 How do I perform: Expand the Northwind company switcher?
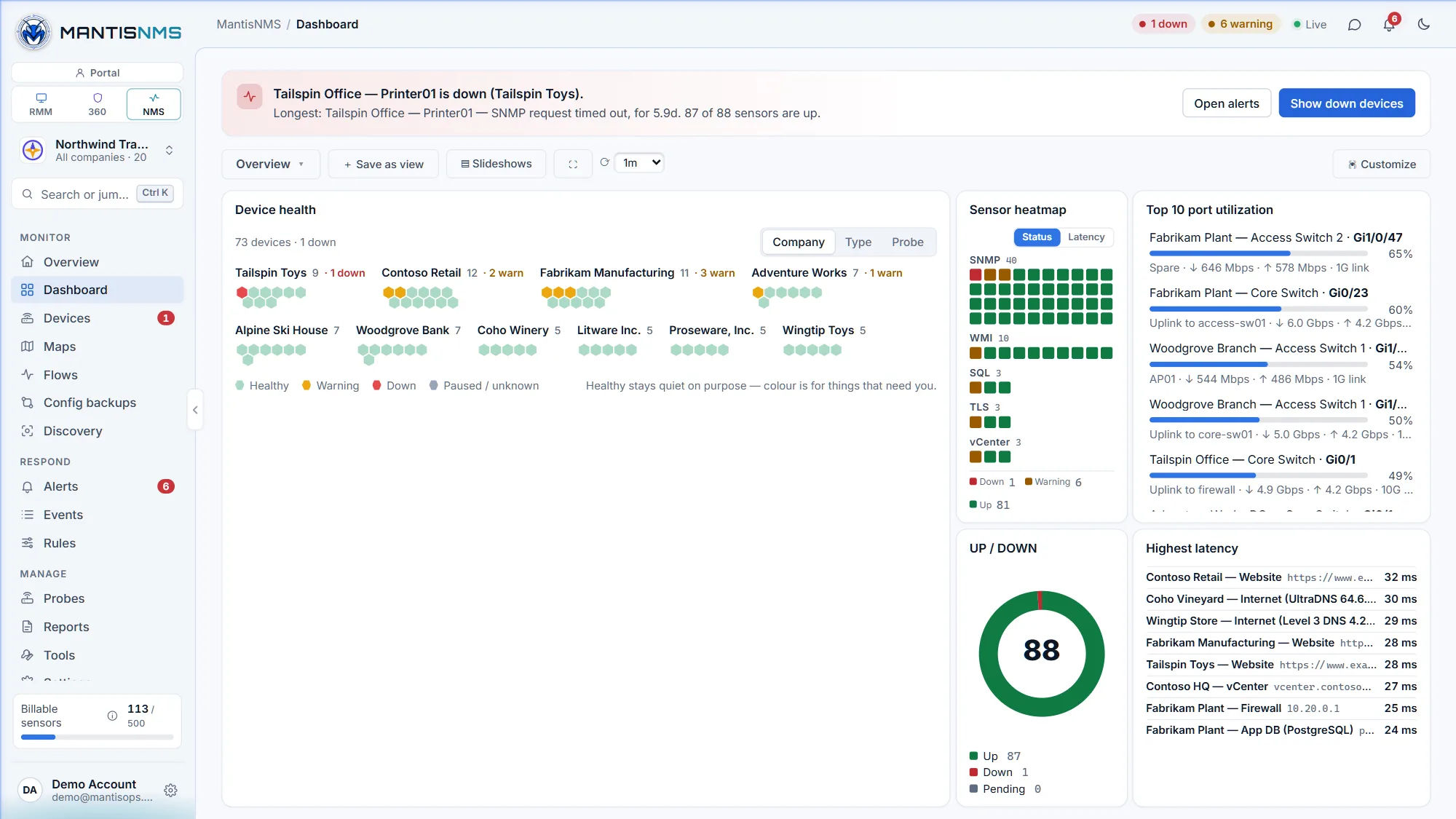tap(98, 151)
